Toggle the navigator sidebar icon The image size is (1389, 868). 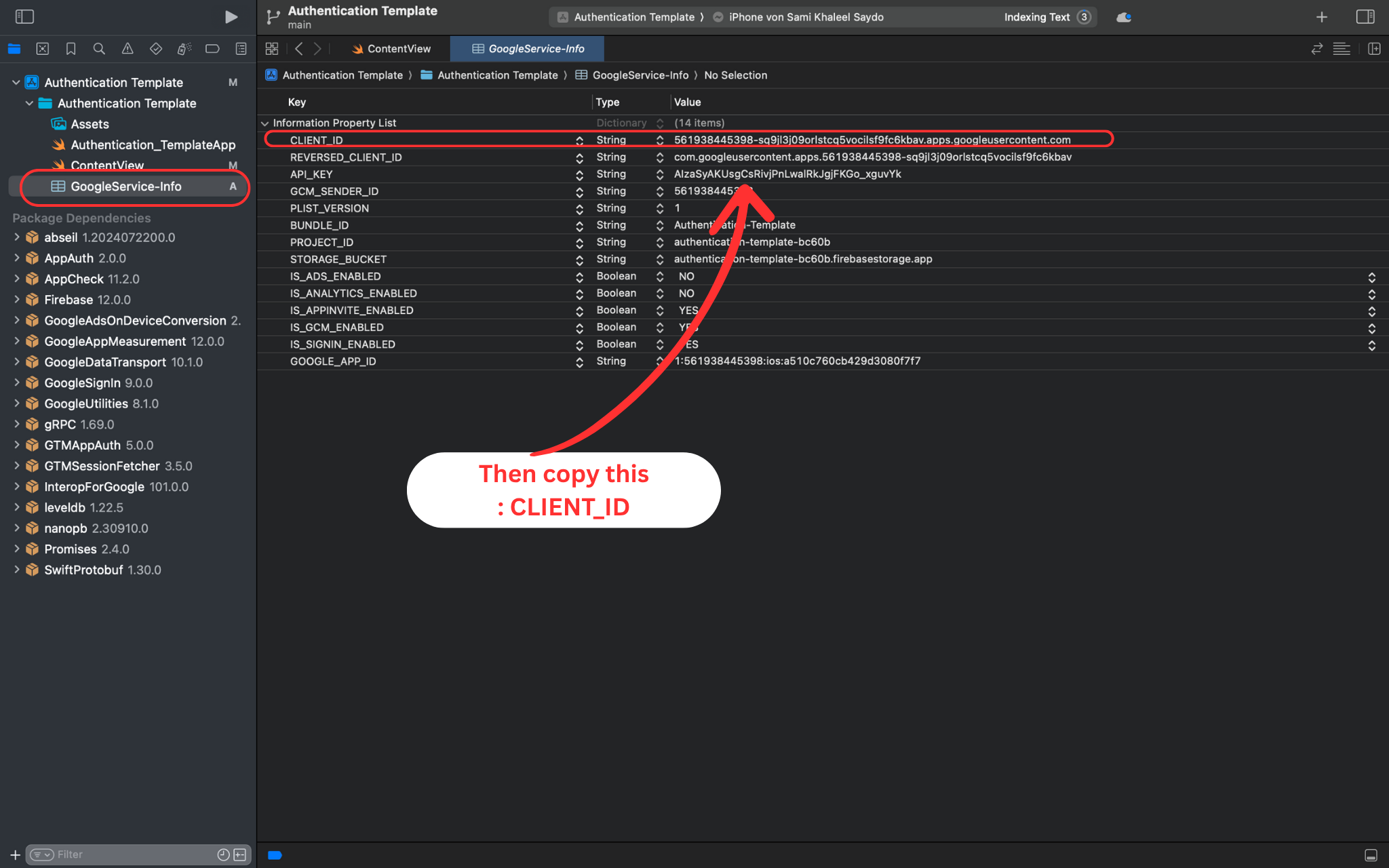24,17
